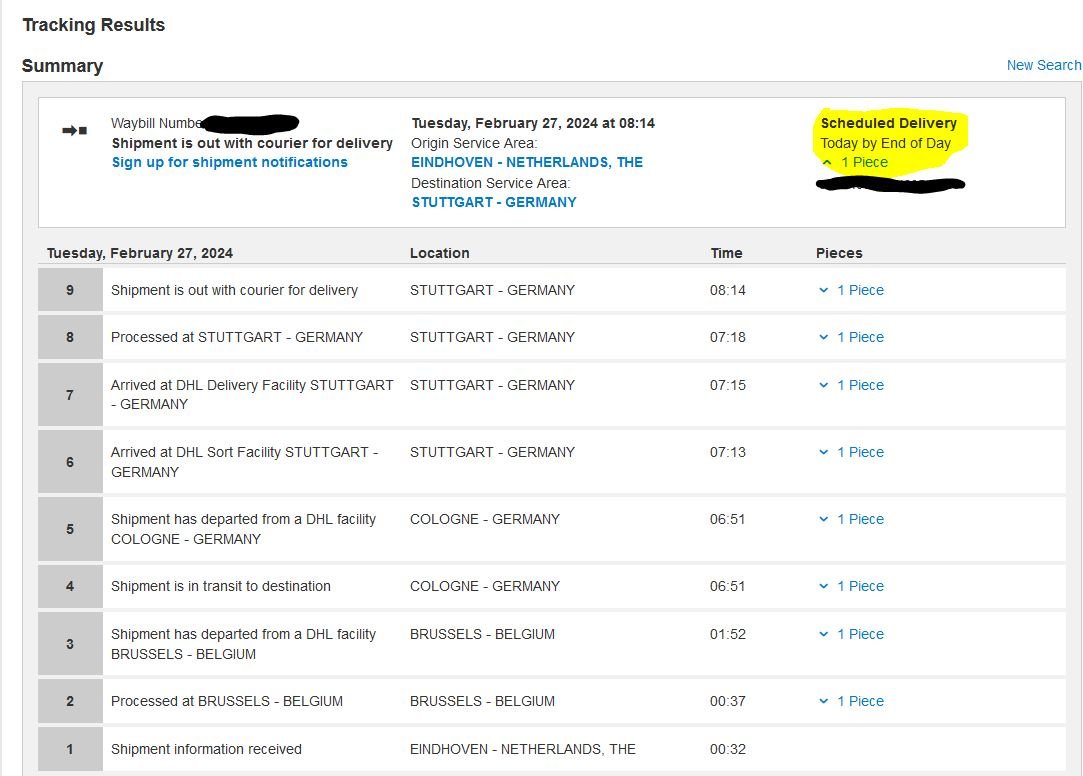Expand 1 Piece for departed COLOGNE facility row
The width and height of the screenshot is (1083, 776).
coord(851,519)
